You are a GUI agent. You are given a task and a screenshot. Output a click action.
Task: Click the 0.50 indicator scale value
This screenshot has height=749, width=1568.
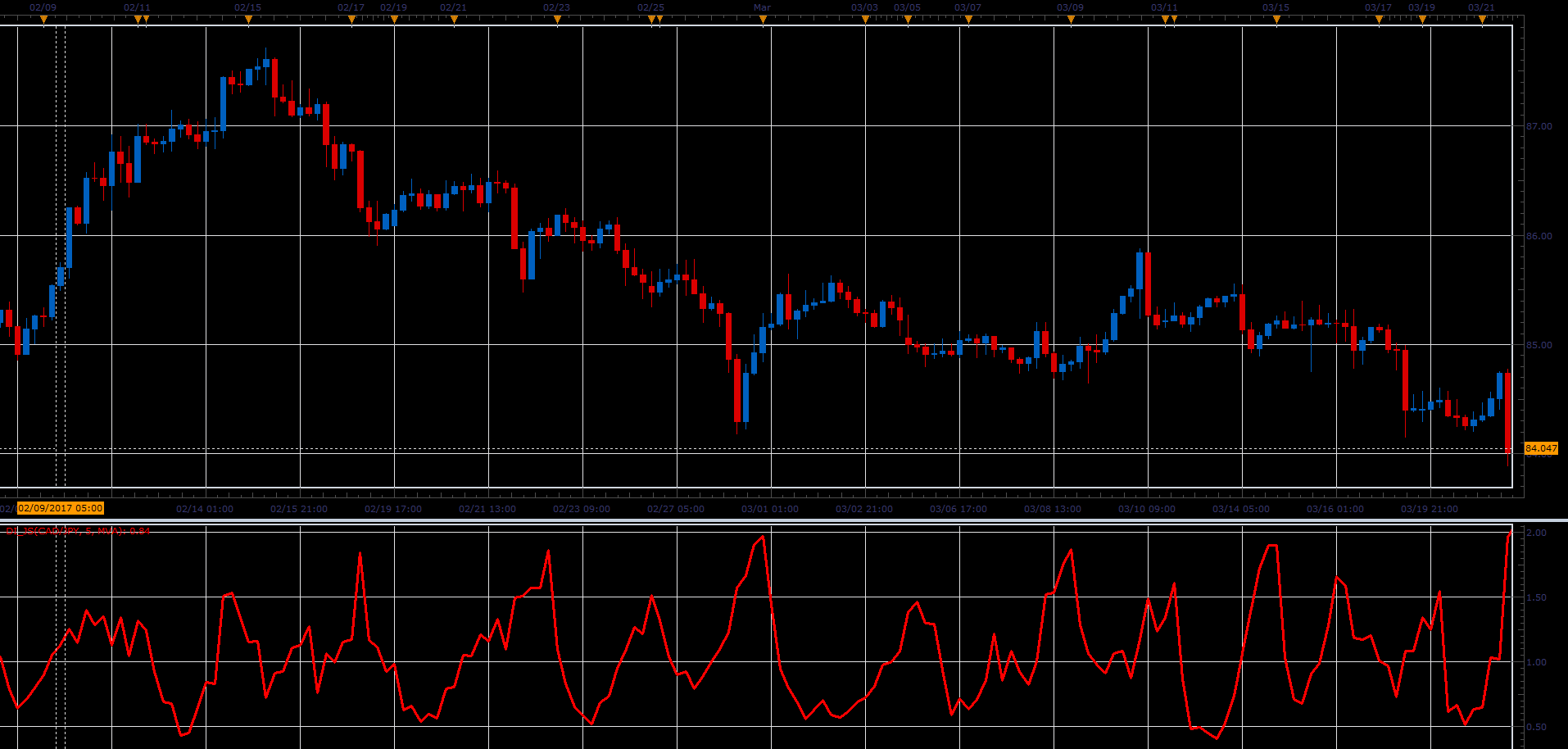(x=1537, y=727)
